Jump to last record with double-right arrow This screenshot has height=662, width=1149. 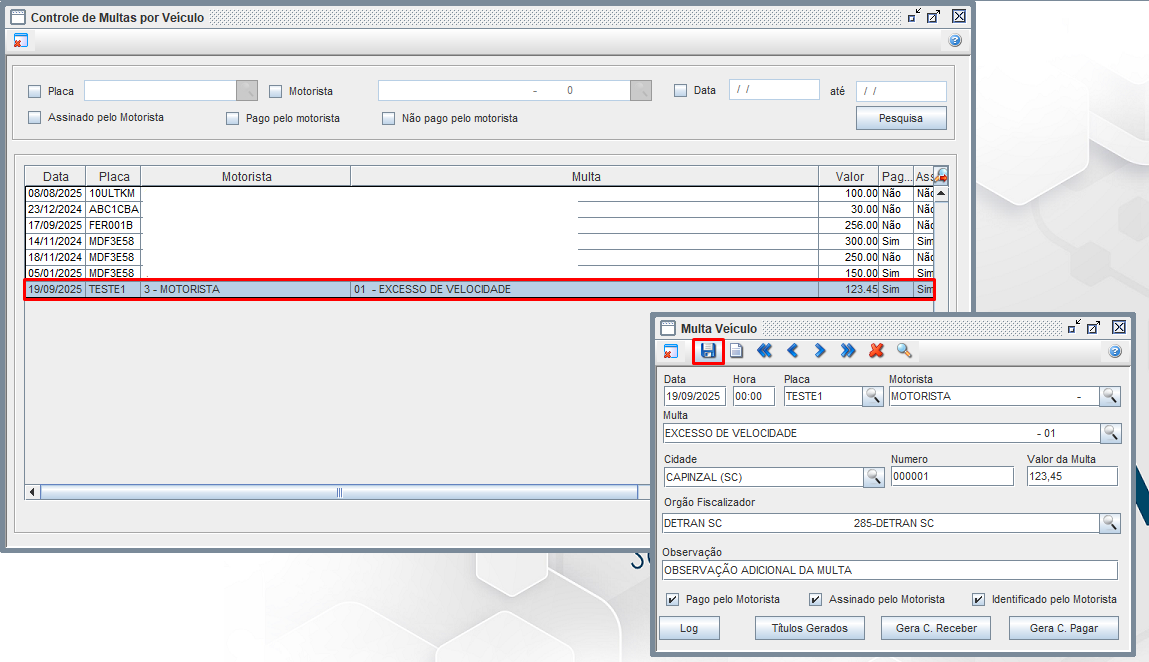tap(848, 351)
